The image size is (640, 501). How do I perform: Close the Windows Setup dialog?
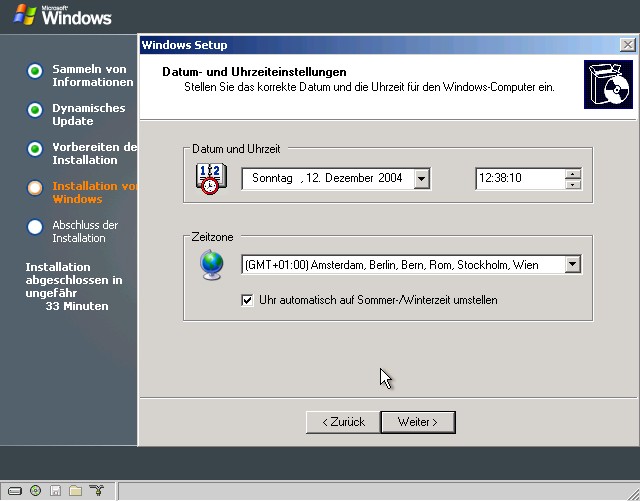tap(628, 45)
